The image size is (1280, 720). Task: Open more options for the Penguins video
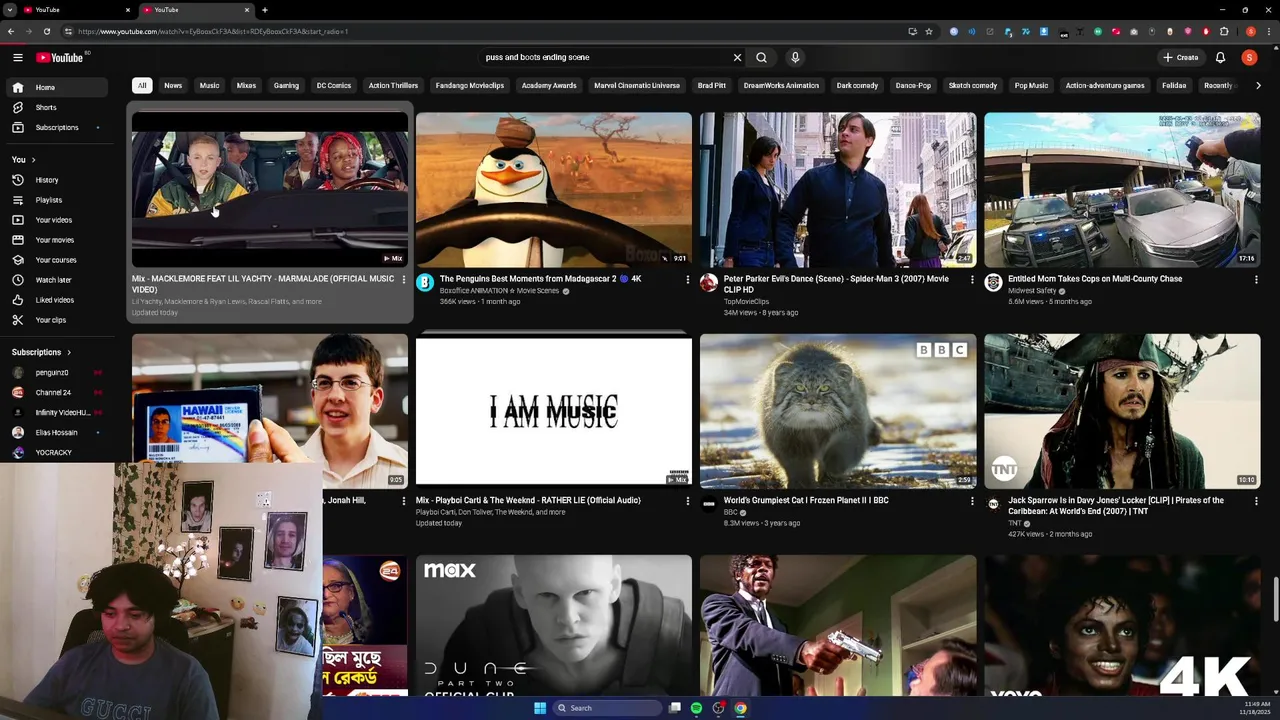click(687, 280)
